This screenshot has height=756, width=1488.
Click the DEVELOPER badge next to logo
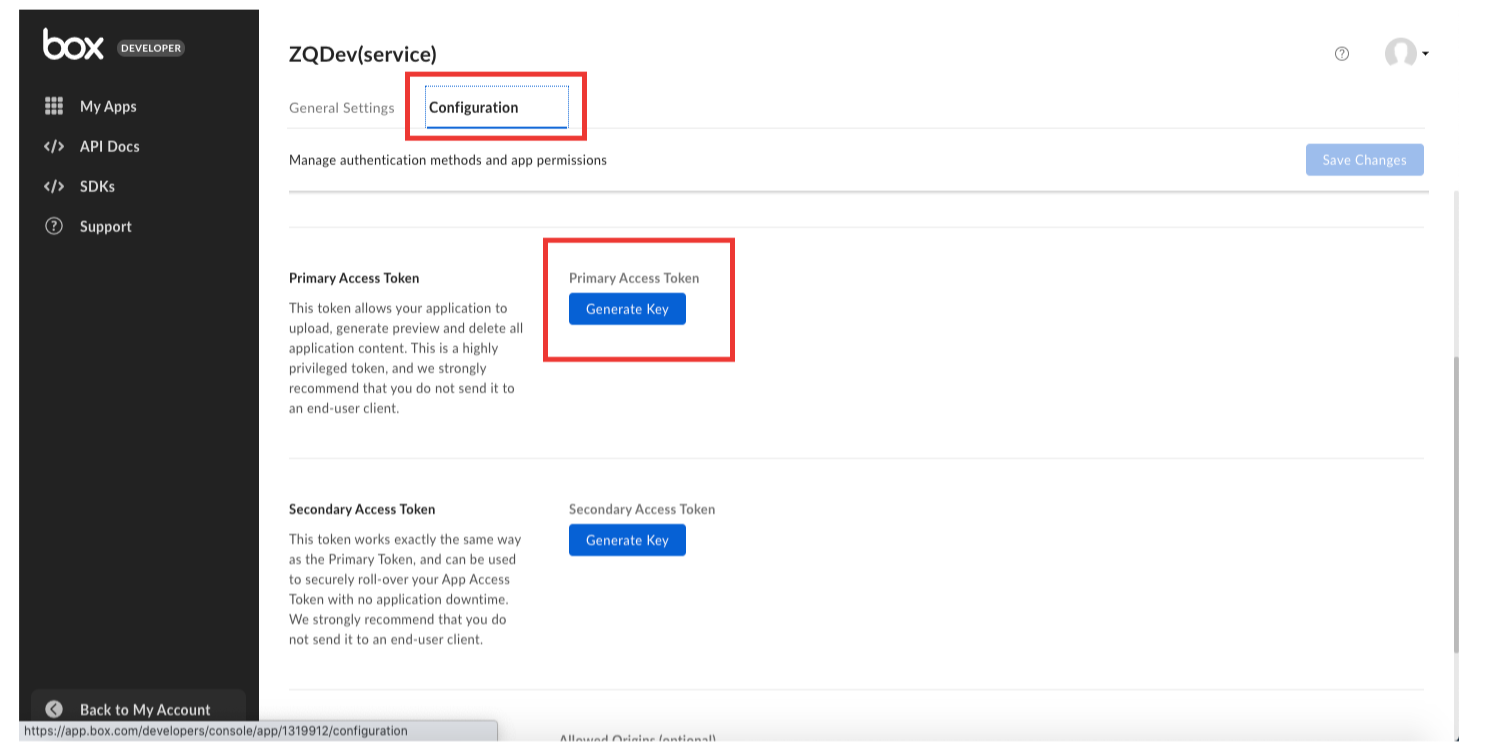click(x=151, y=48)
